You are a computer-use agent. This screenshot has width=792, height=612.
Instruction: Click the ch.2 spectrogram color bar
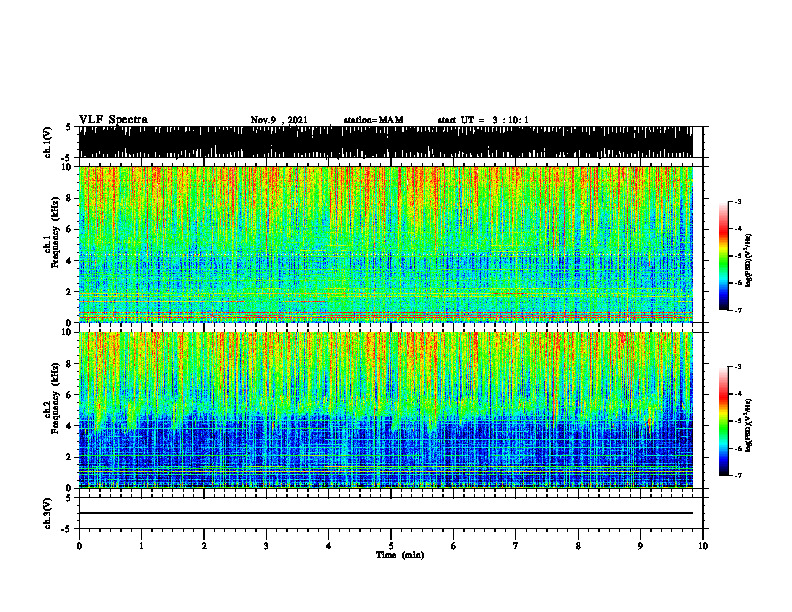click(723, 421)
